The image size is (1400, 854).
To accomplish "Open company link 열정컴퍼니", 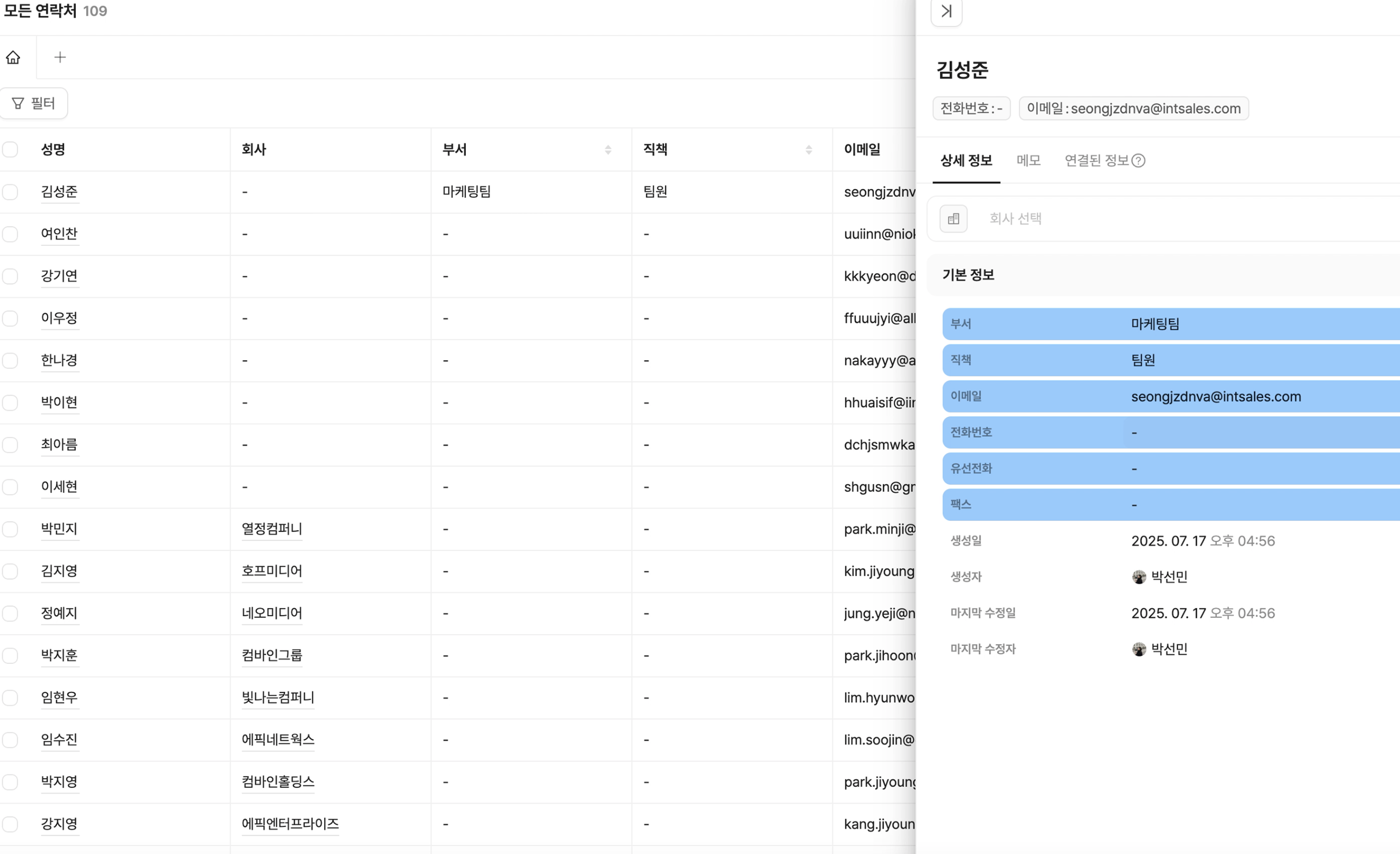I will click(272, 529).
